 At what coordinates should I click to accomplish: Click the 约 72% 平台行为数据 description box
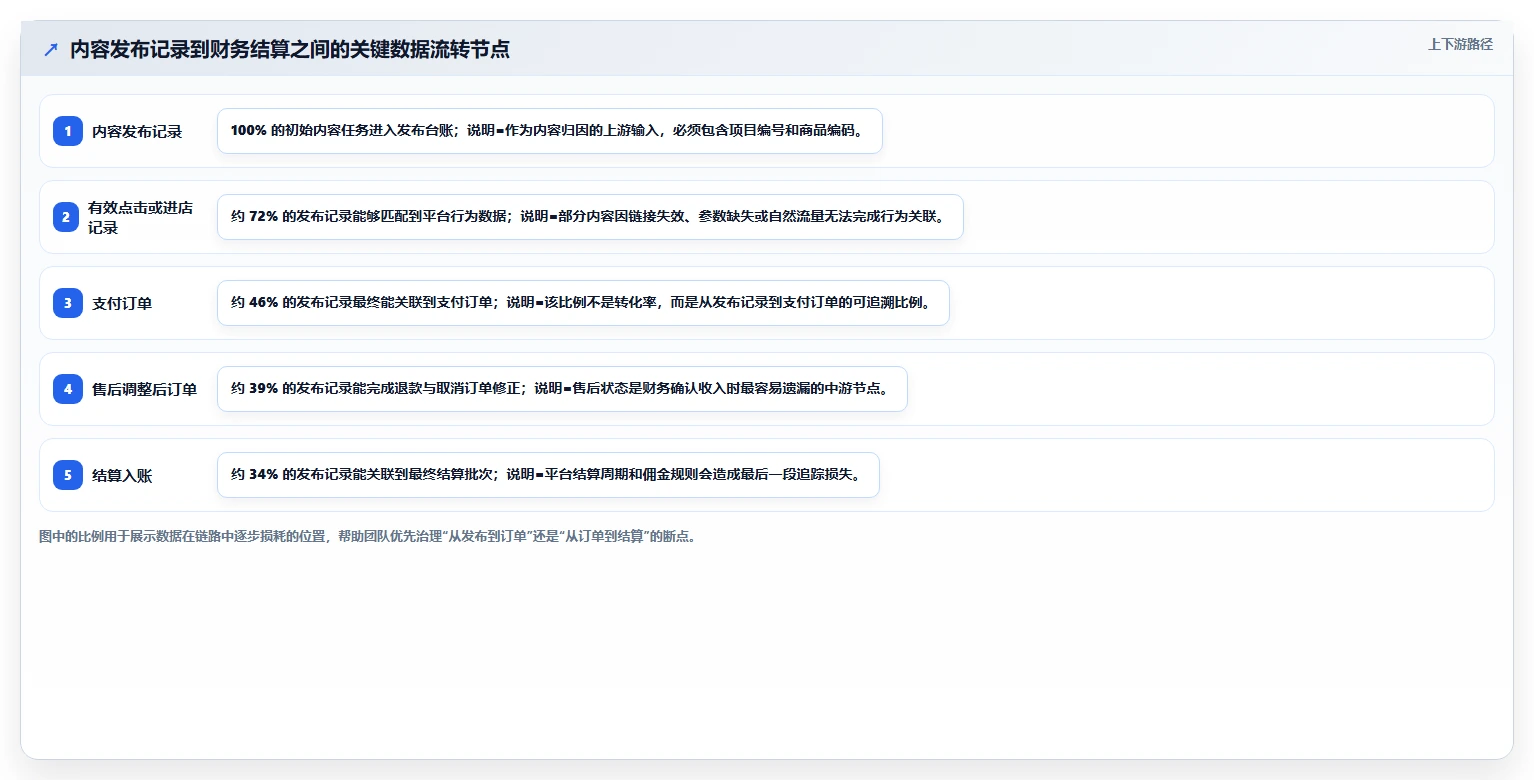pos(590,217)
